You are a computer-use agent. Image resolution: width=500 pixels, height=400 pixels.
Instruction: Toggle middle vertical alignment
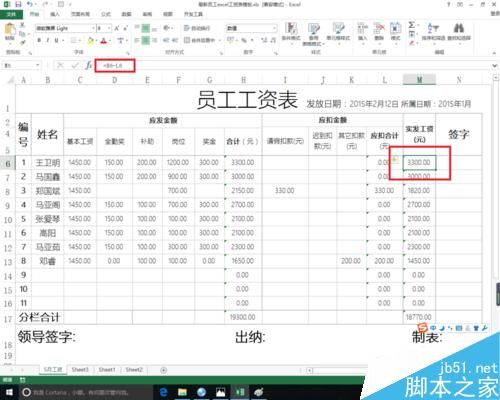click(146, 28)
